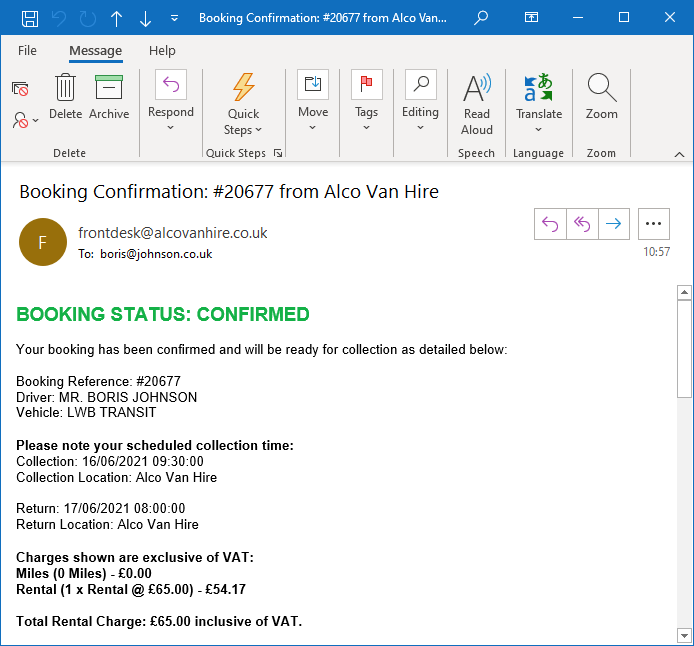
Task: Click "Return: 17/06/2021 08:00:00" line
Action: 100,508
